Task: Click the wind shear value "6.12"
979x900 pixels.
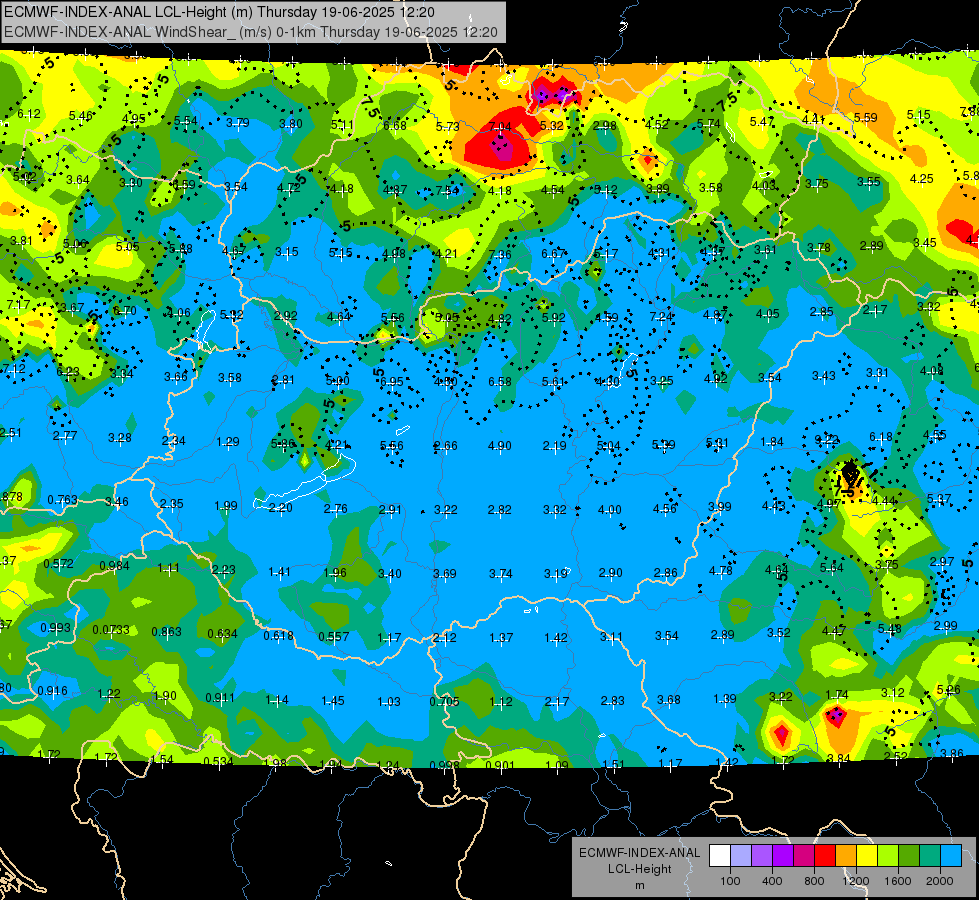Action: click(29, 114)
